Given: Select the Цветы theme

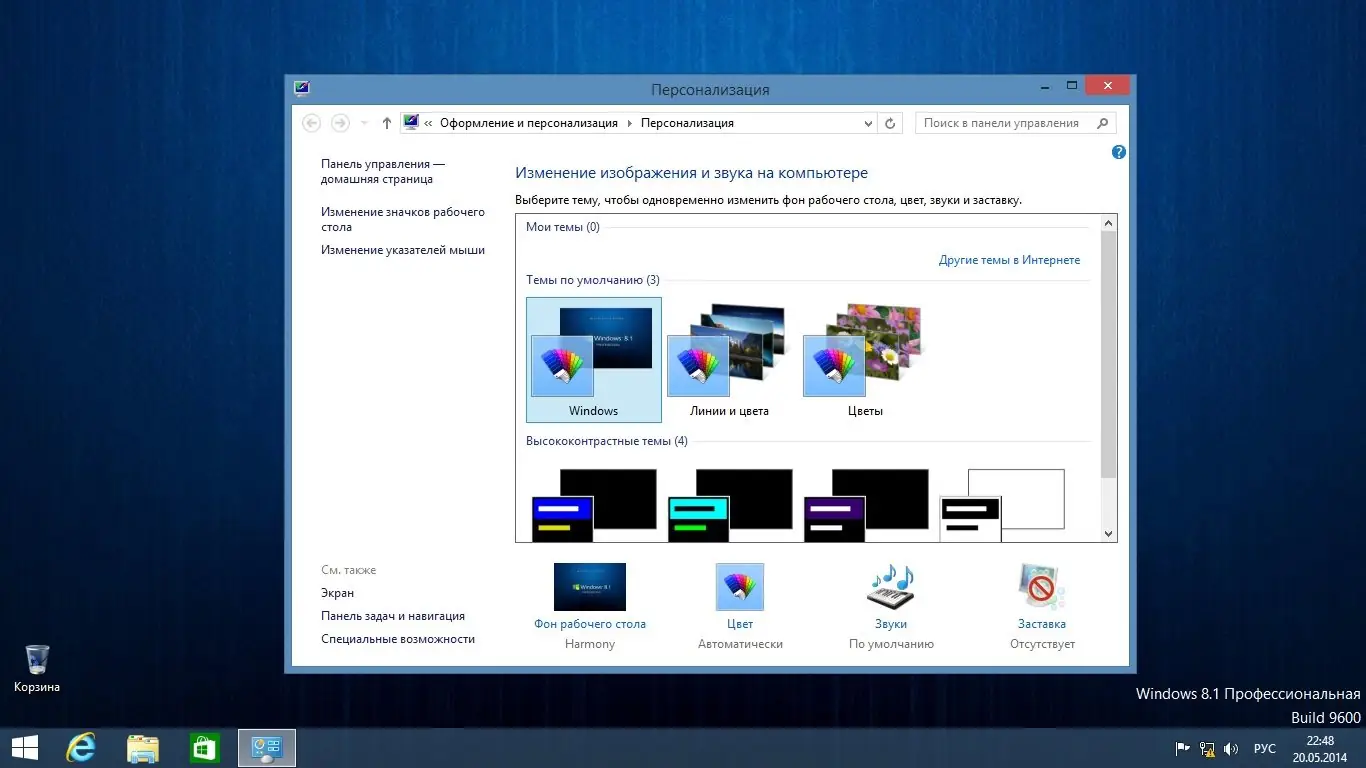Looking at the screenshot, I should tap(864, 350).
